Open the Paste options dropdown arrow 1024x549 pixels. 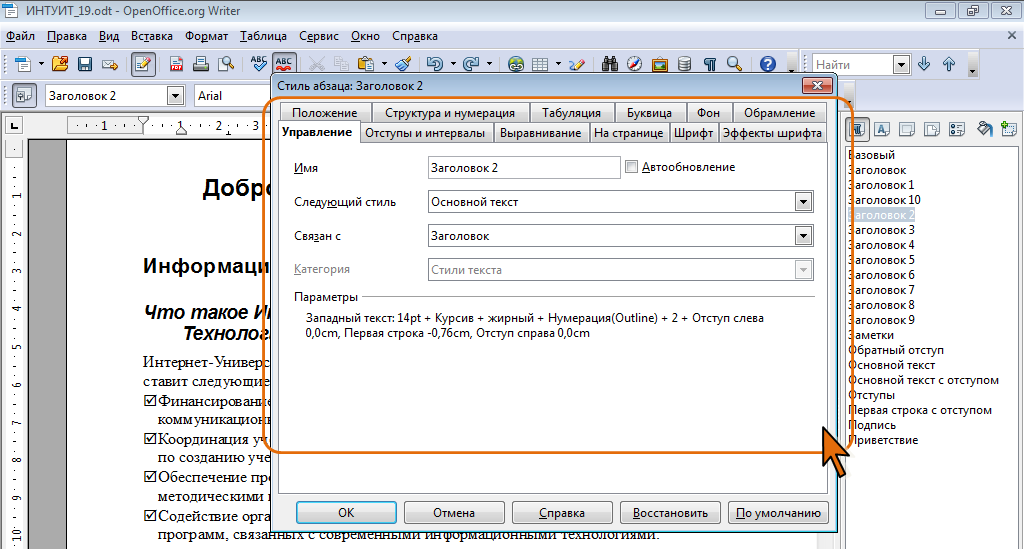click(384, 64)
